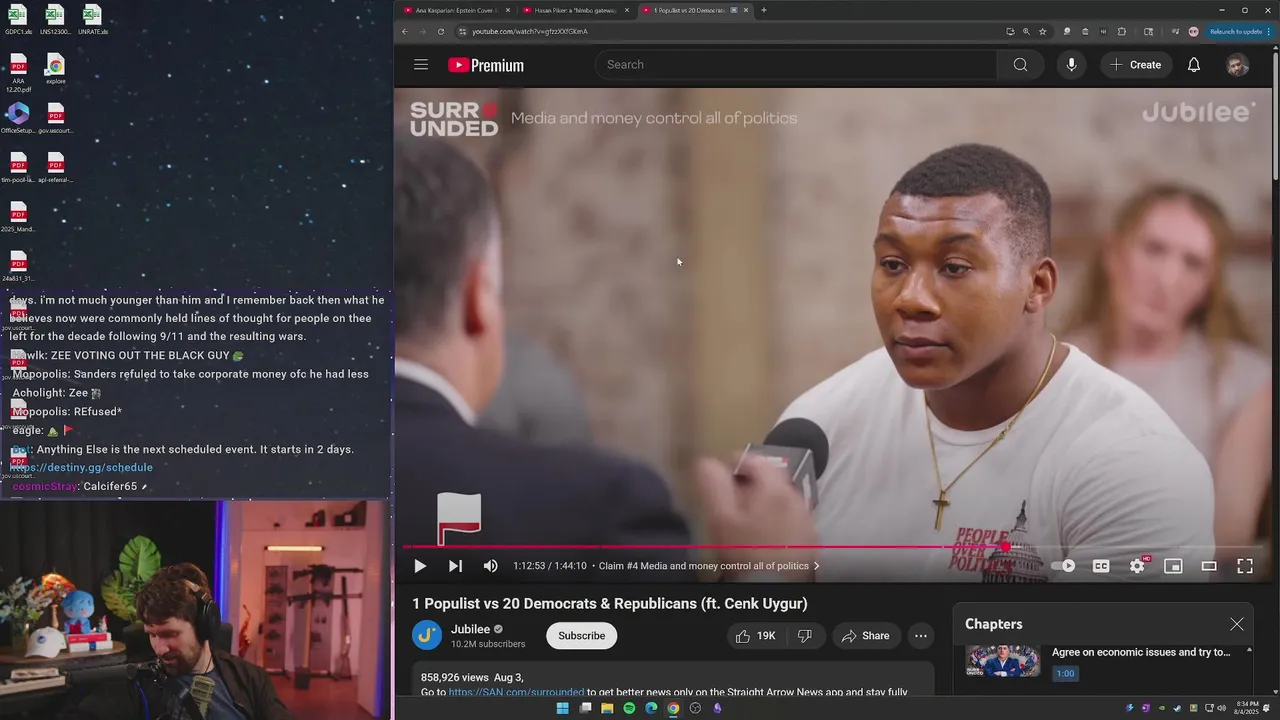
Task: Open YouTube notifications bell
Action: [x=1194, y=65]
